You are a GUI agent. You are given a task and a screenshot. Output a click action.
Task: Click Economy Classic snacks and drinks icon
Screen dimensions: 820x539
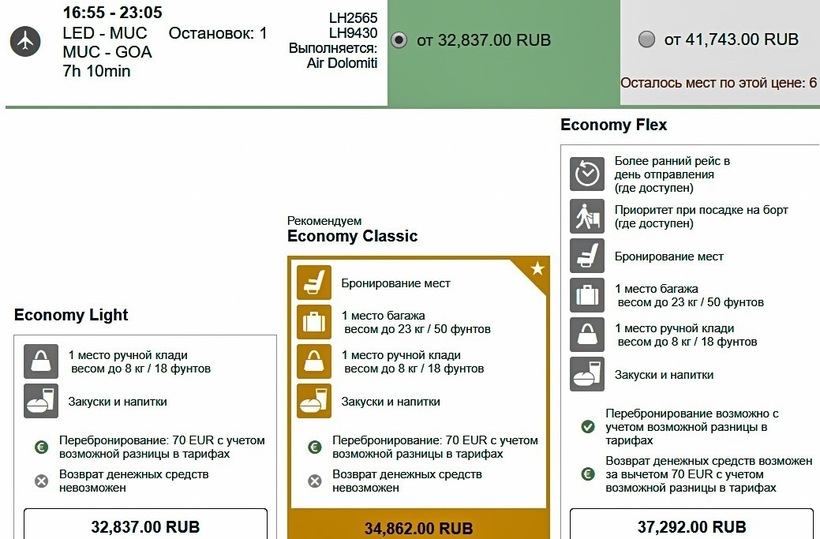[x=314, y=401]
